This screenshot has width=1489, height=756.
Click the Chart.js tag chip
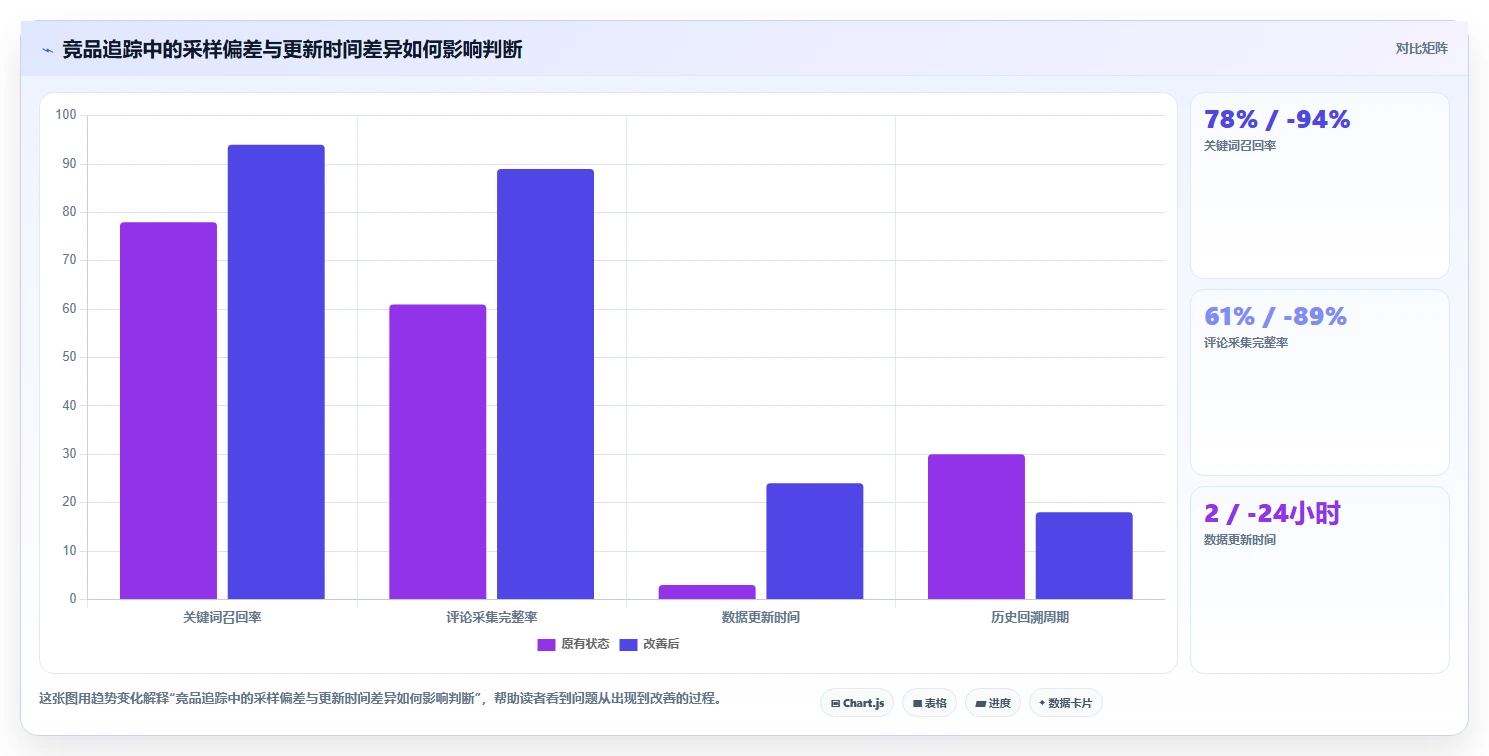coord(857,703)
